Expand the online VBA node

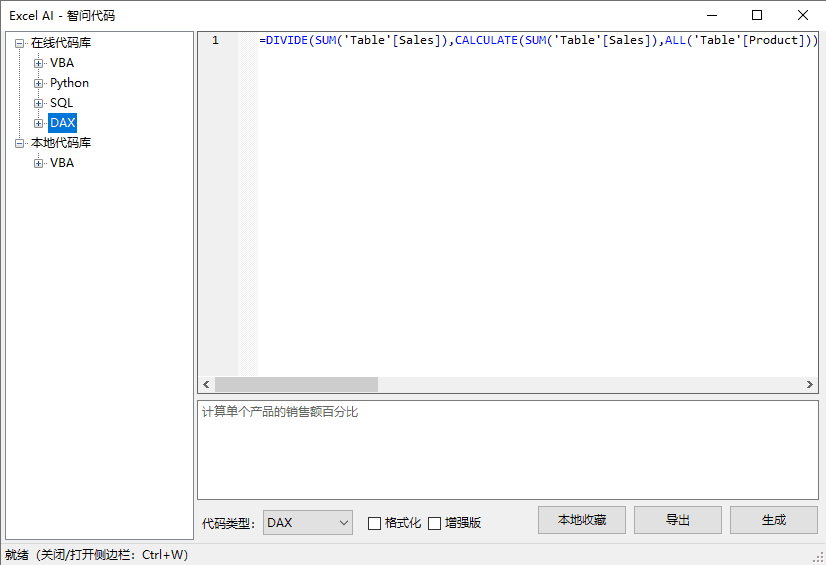tap(38, 63)
